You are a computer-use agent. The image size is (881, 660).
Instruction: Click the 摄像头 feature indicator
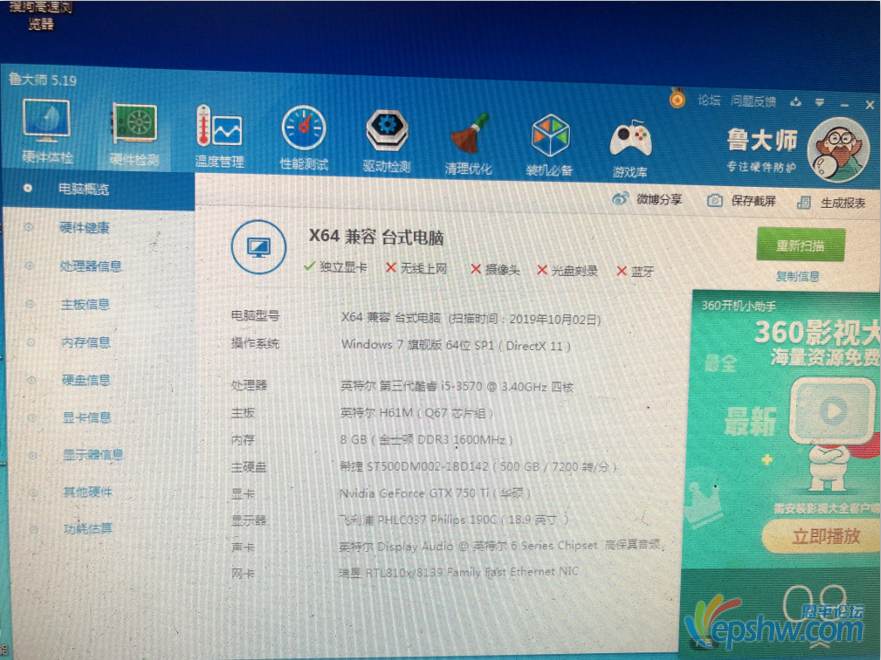click(495, 270)
